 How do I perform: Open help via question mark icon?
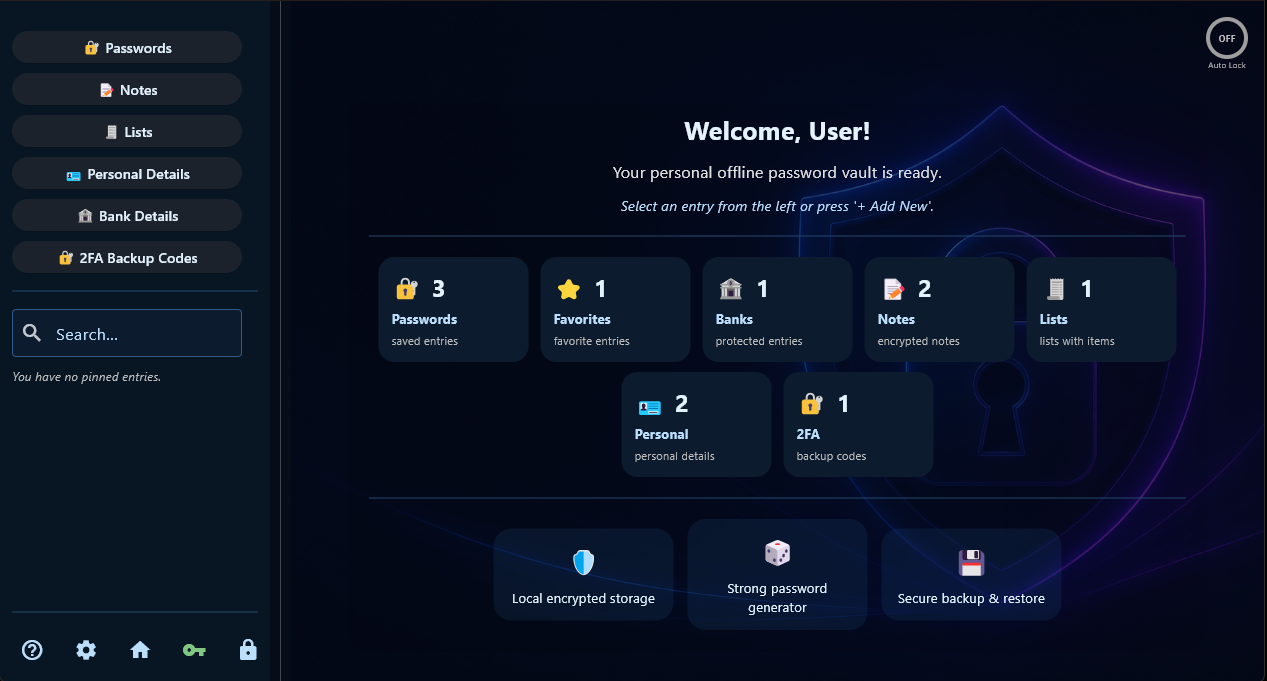[32, 650]
